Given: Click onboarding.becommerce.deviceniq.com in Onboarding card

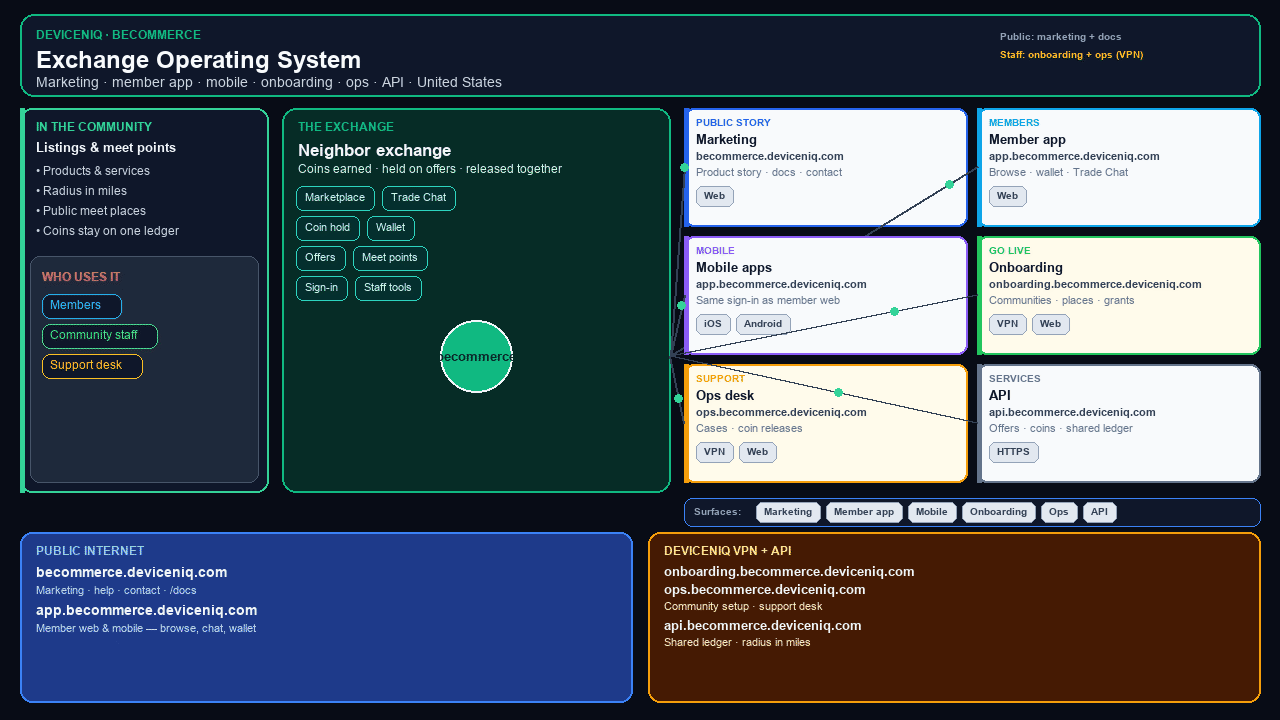Looking at the screenshot, I should pos(1095,284).
